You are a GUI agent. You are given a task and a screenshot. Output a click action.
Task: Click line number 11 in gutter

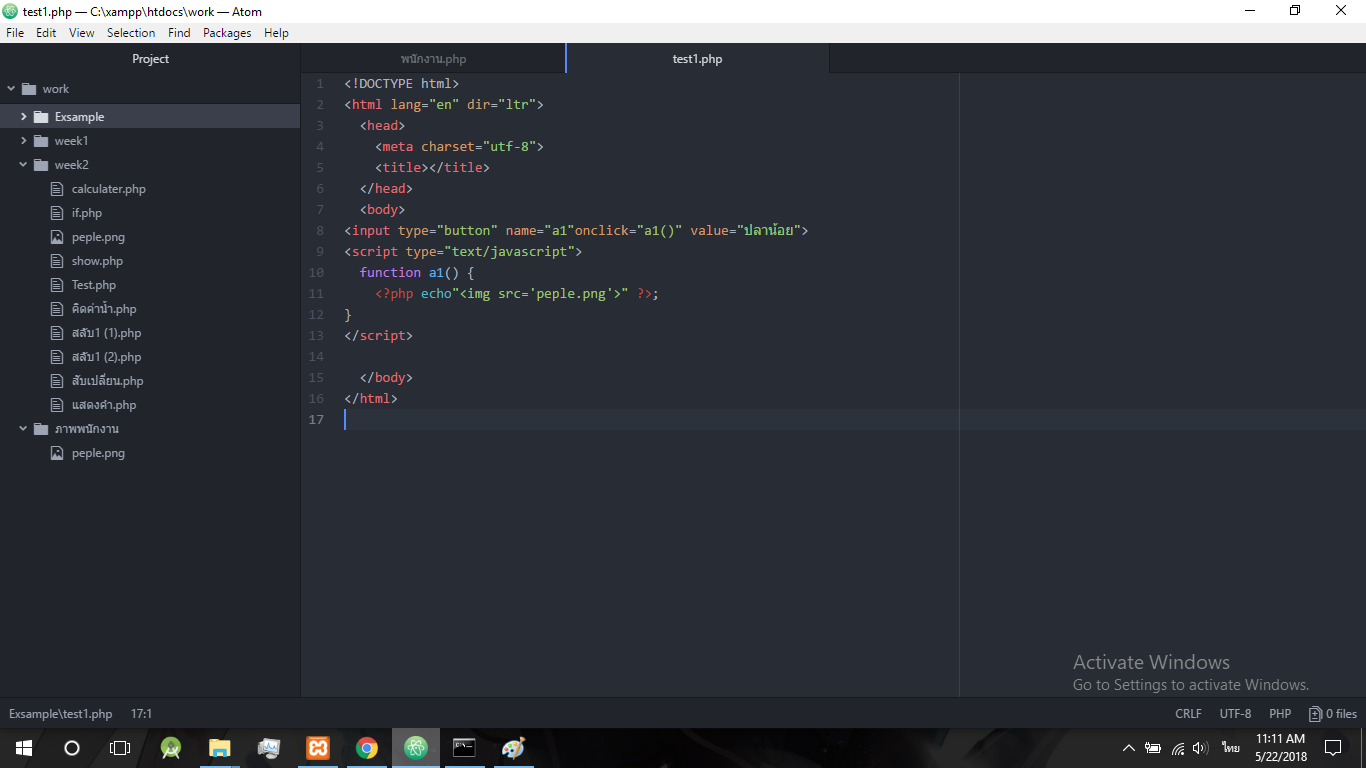tap(316, 294)
